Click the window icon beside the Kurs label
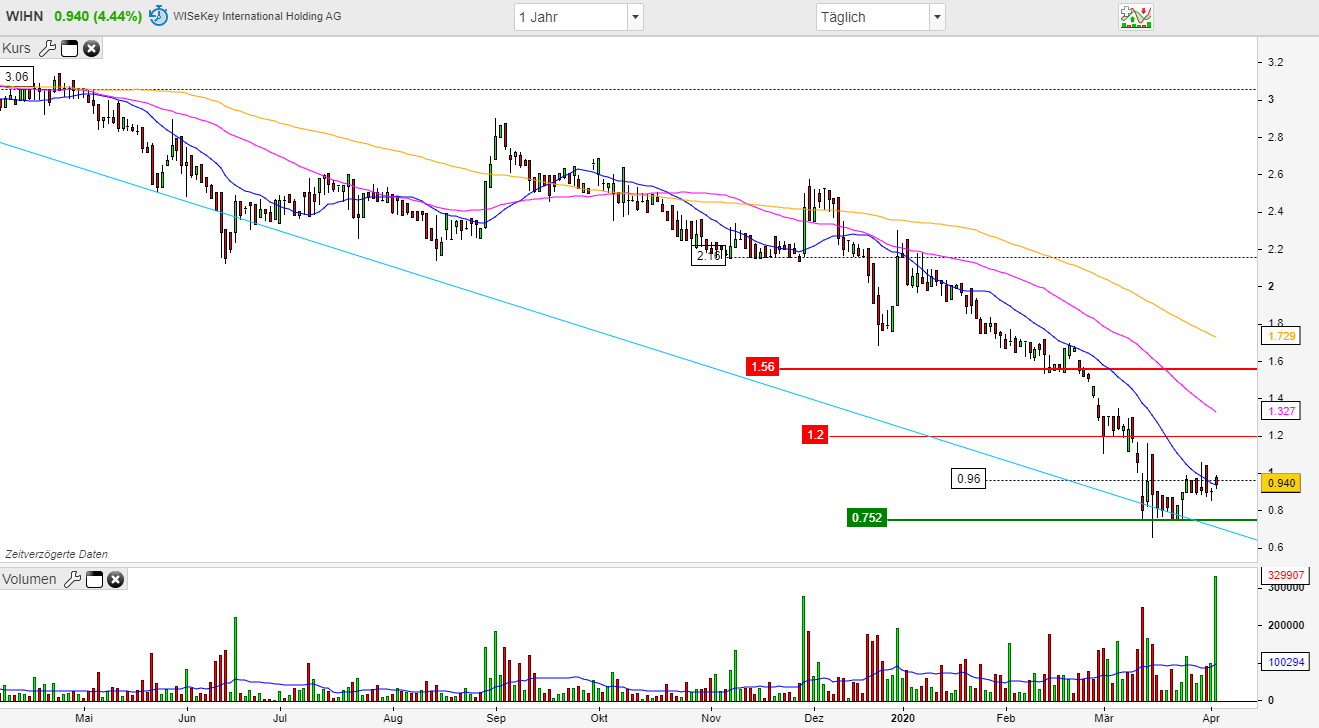Screen dimensions: 1319x728 click(x=68, y=48)
